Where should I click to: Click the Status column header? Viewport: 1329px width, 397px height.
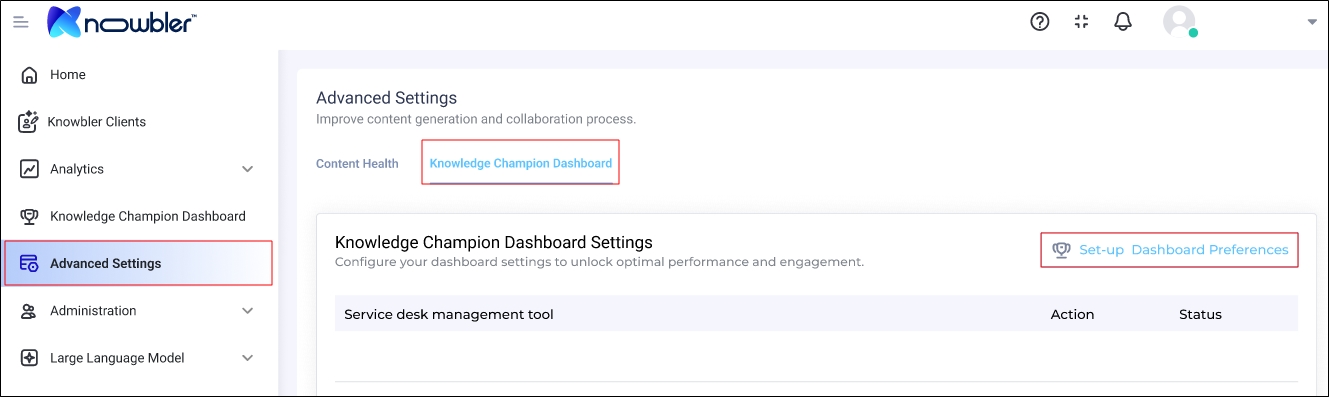click(x=1200, y=314)
